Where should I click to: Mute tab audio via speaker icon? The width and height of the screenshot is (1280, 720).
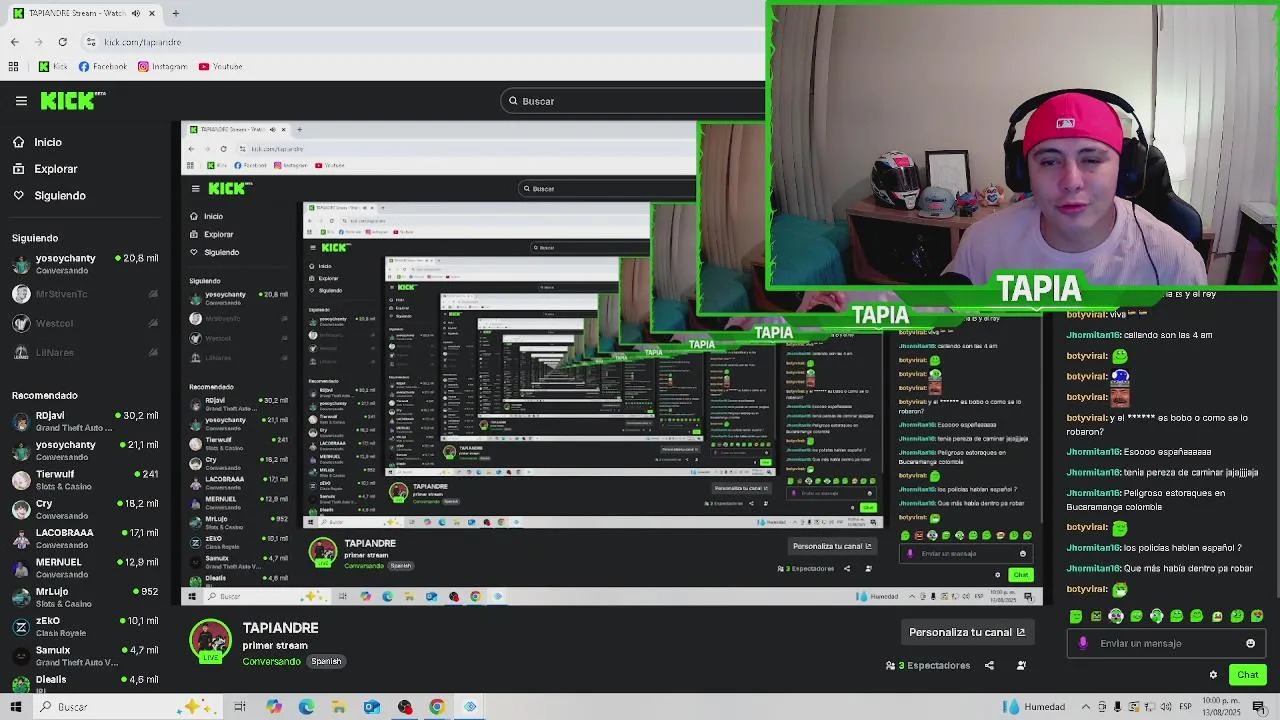pos(136,13)
